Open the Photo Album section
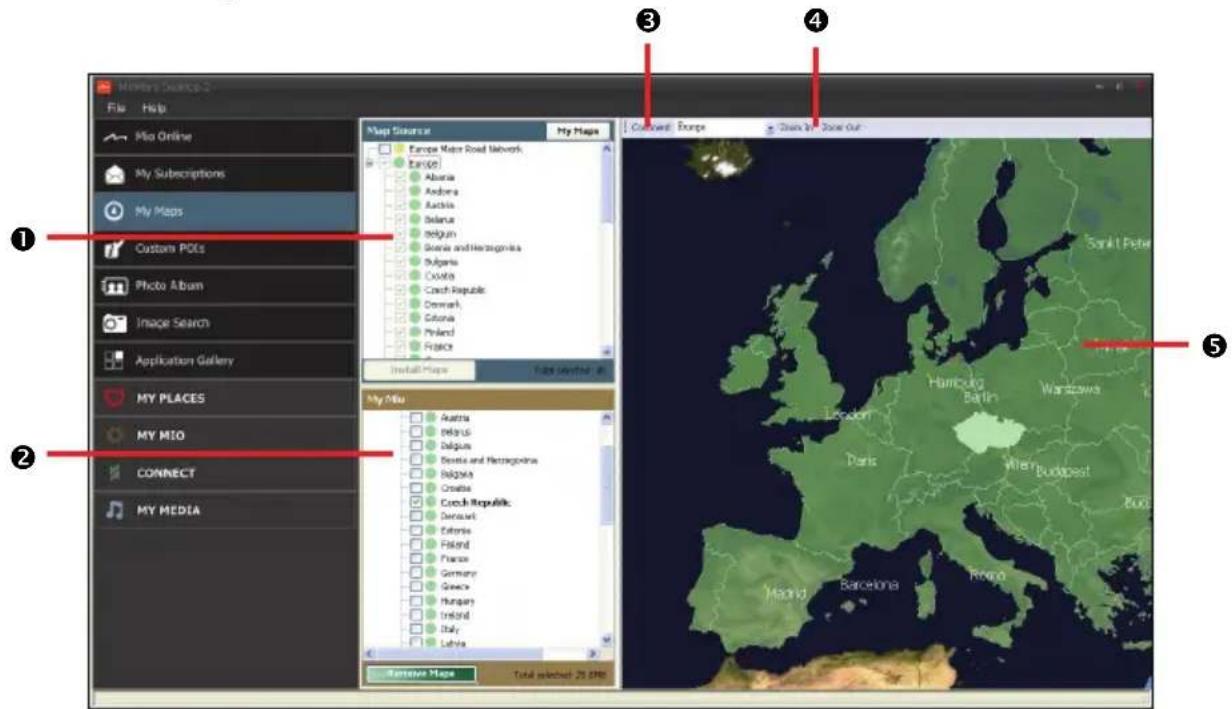Viewport: 1232px width, 709px height. (226, 285)
